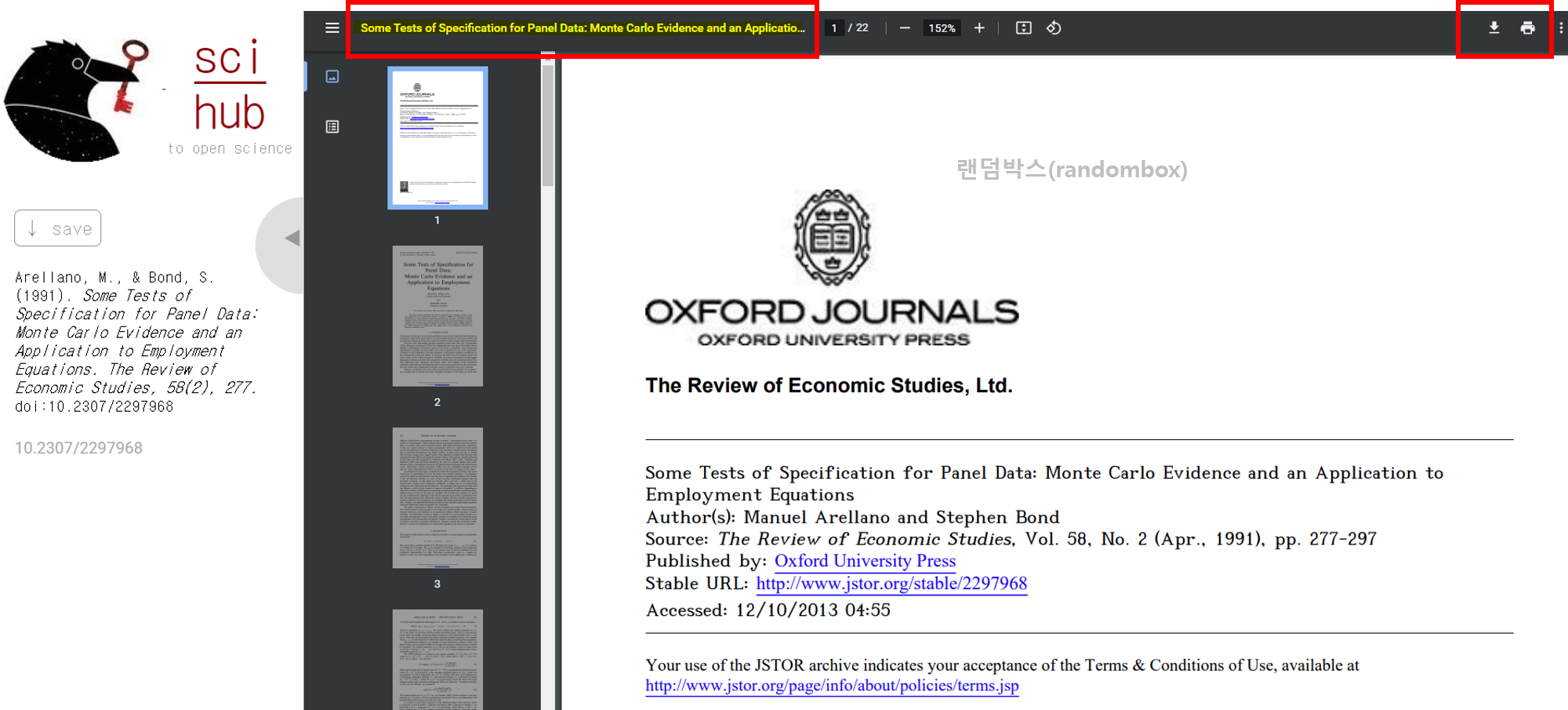Select page 3 thumbnail
This screenshot has height=710, width=1568.
click(437, 498)
